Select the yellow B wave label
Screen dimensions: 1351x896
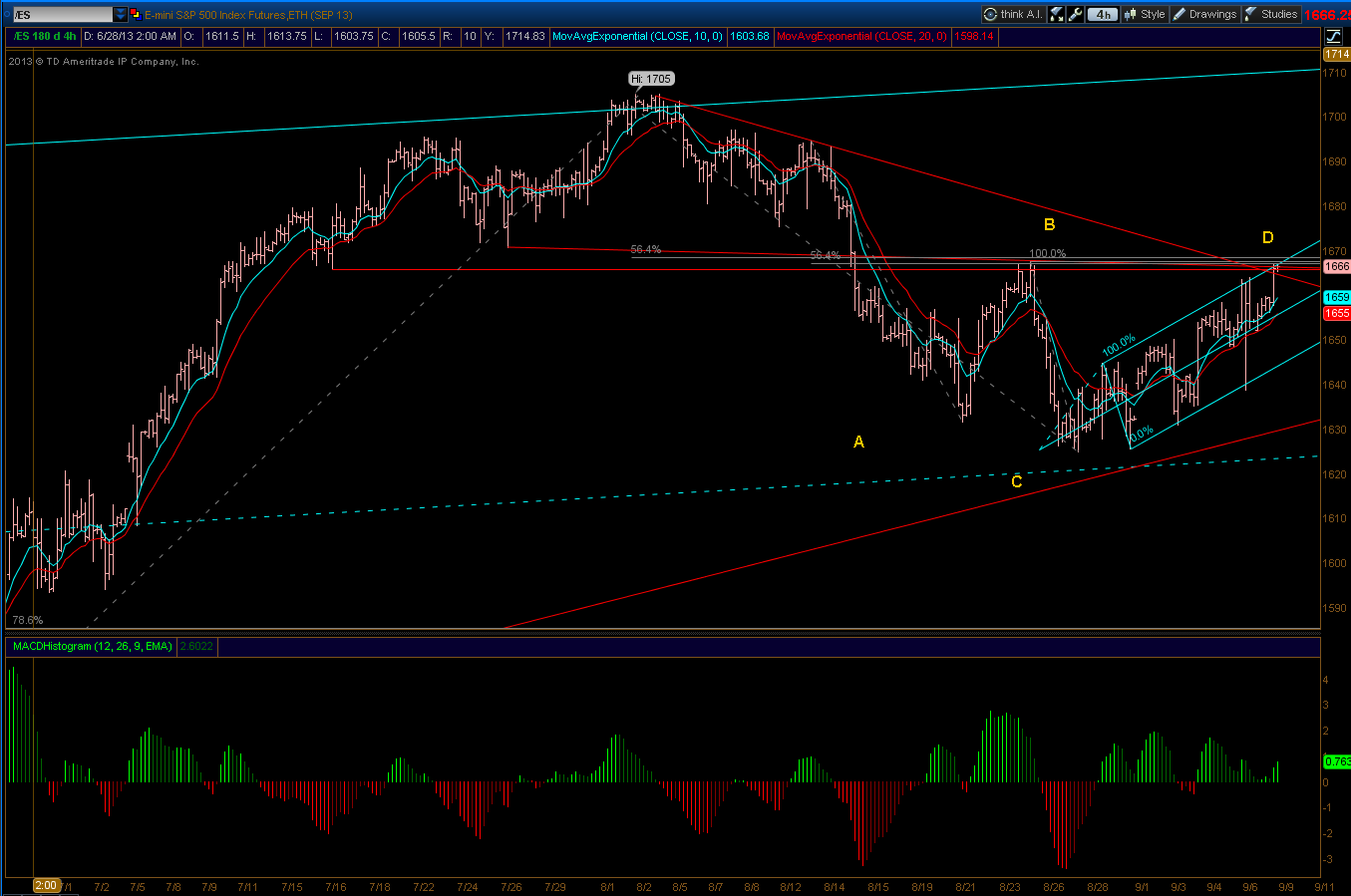1049,224
